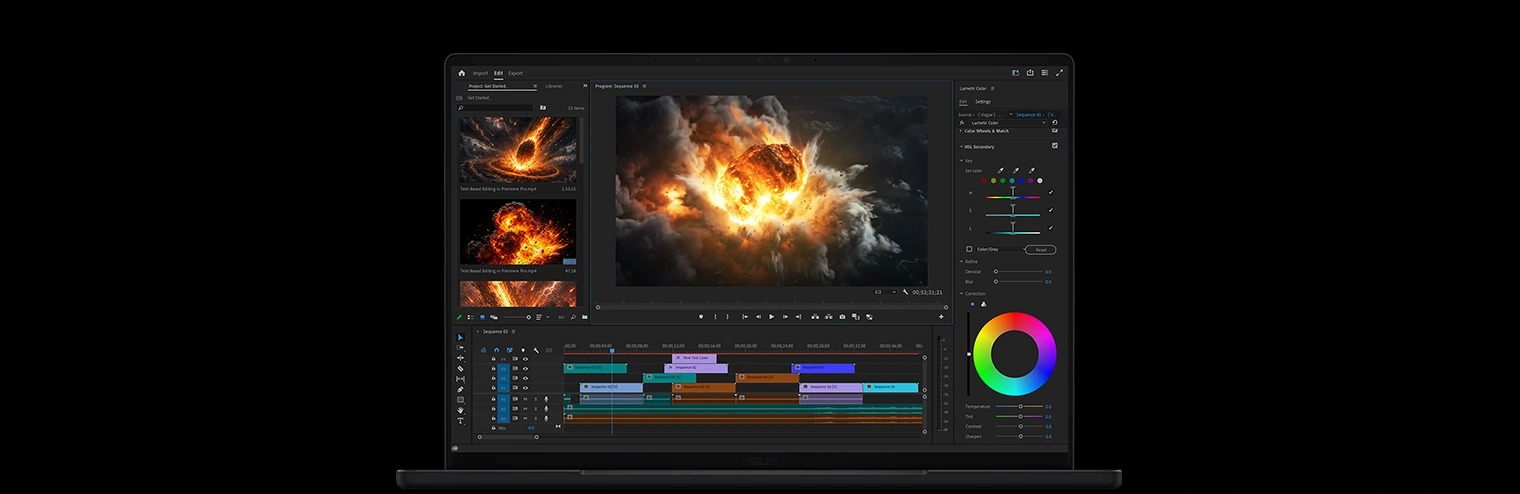Toggle Linked Selection in the timeline header
Image resolution: width=1520 pixels, height=494 pixels.
click(x=510, y=350)
